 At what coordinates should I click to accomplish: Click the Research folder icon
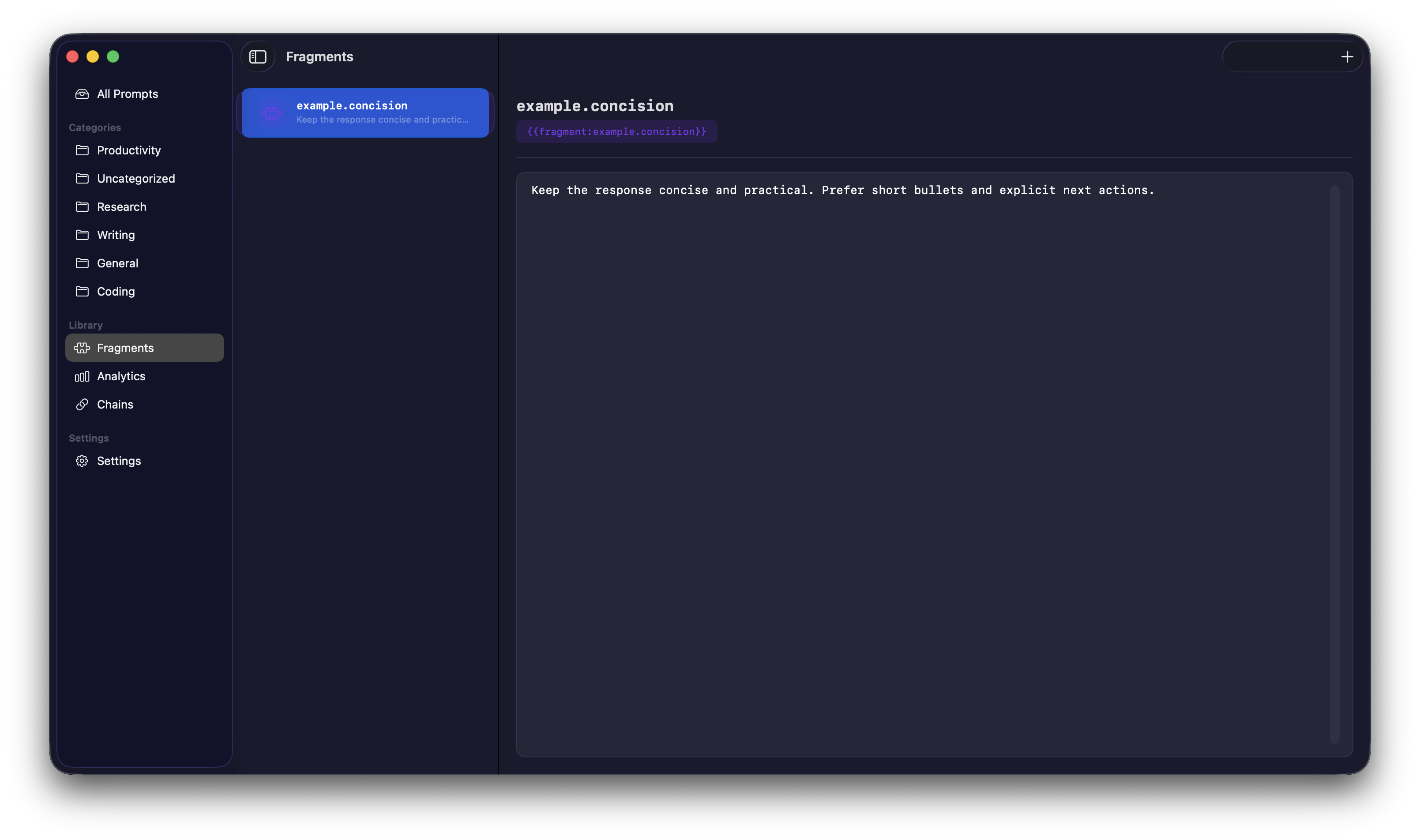[83, 206]
